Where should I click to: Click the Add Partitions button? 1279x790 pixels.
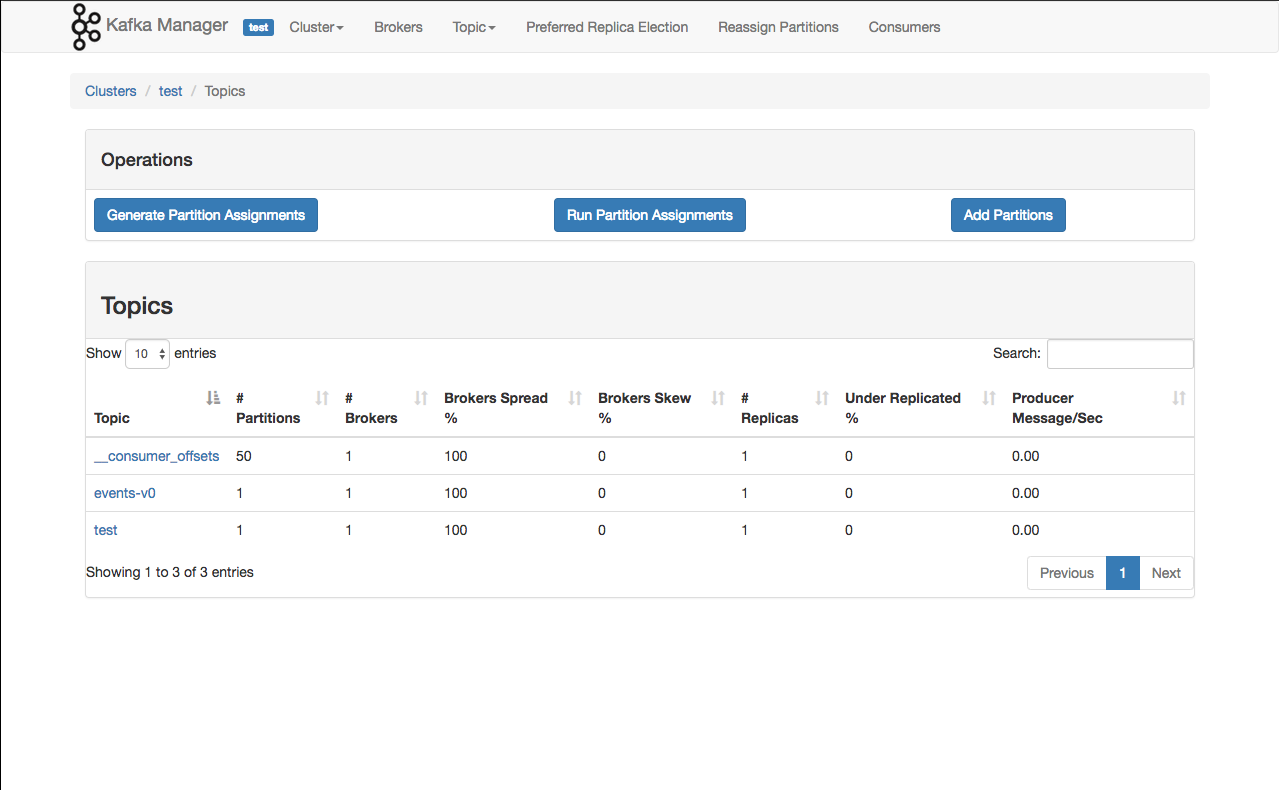[x=1008, y=215]
